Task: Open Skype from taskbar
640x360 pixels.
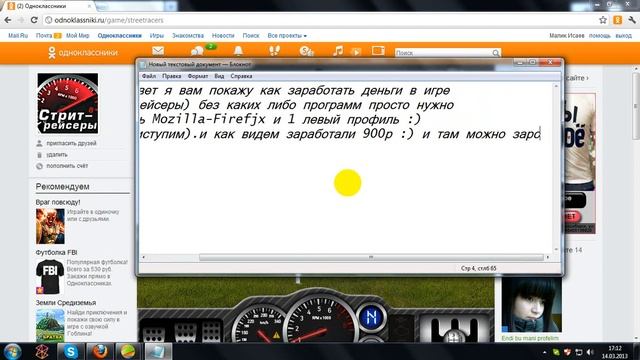Action: point(71,351)
